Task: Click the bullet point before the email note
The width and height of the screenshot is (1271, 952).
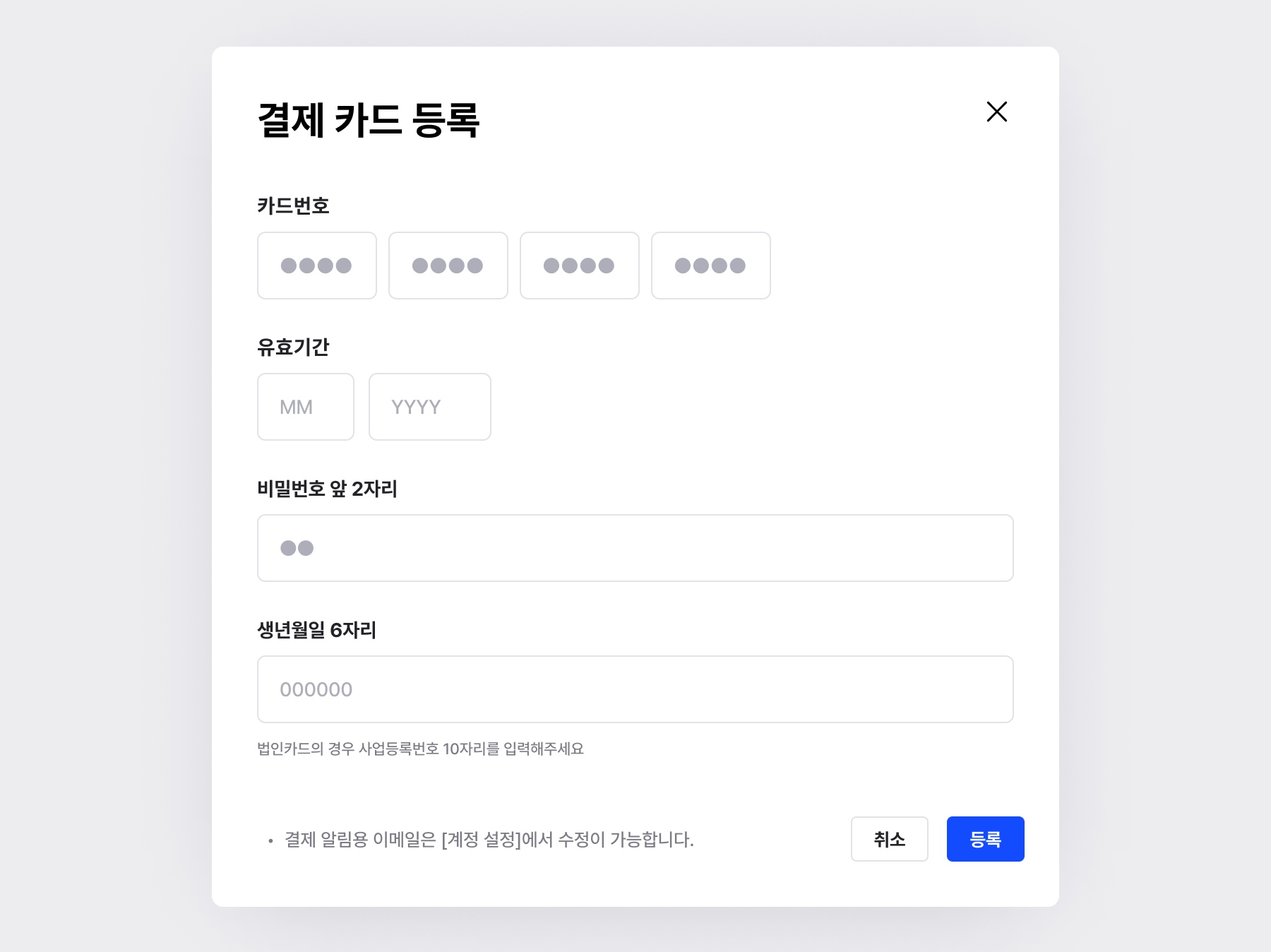Action: [x=270, y=841]
